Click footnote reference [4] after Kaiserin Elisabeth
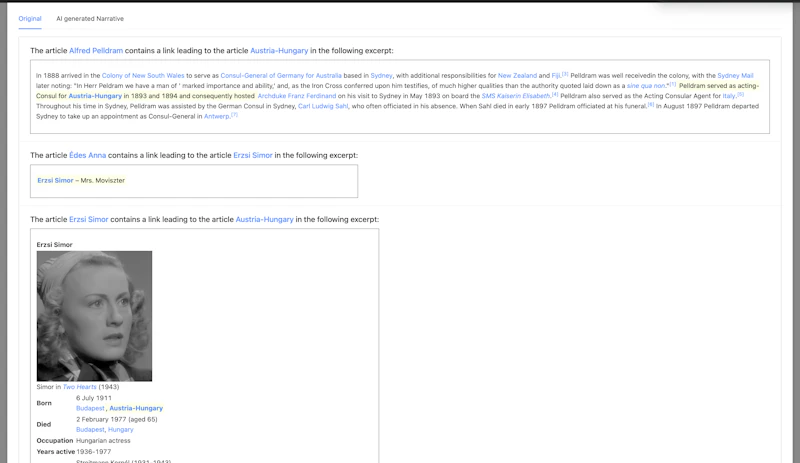Image resolution: width=800 pixels, height=463 pixels. point(555,94)
